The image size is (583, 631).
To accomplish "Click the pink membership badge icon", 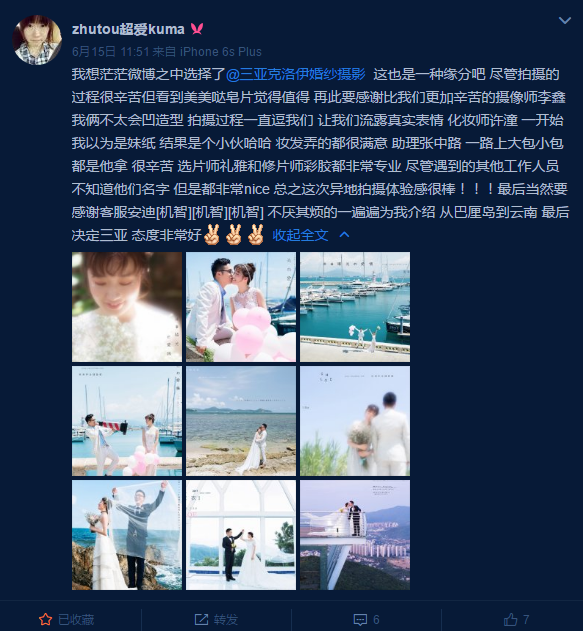I will 197,29.
